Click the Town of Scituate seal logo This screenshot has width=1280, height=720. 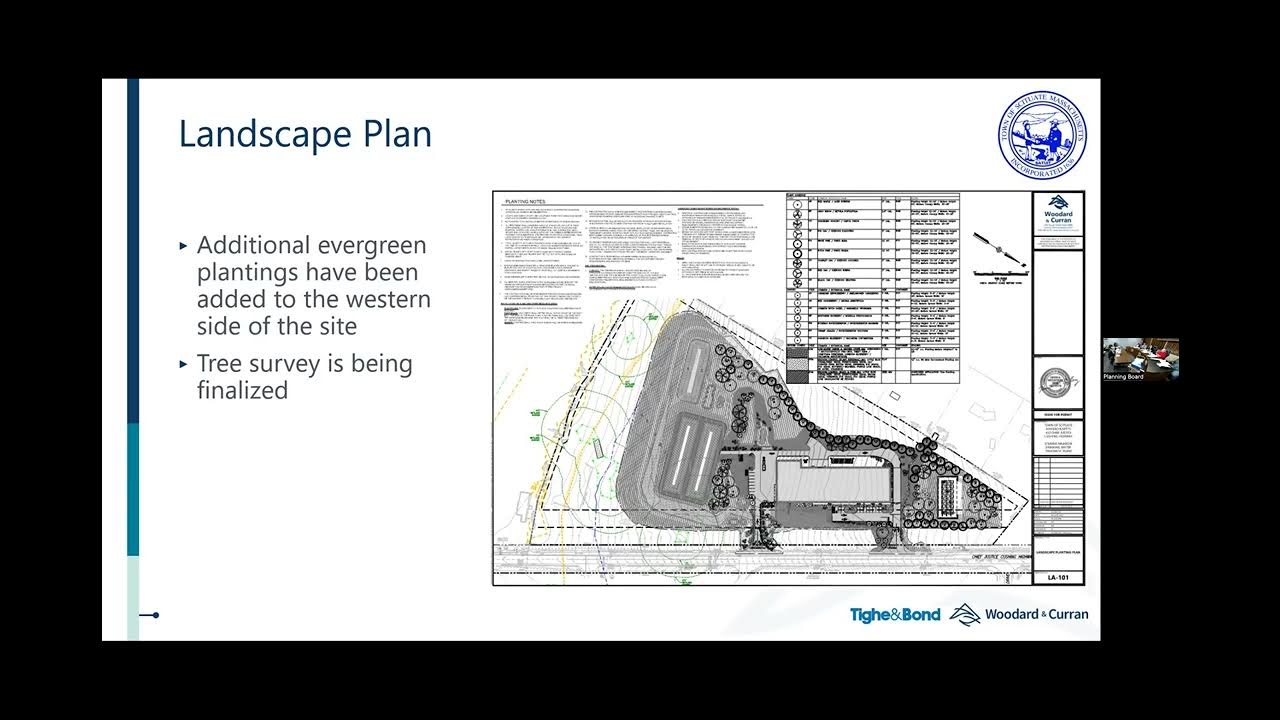click(1044, 137)
